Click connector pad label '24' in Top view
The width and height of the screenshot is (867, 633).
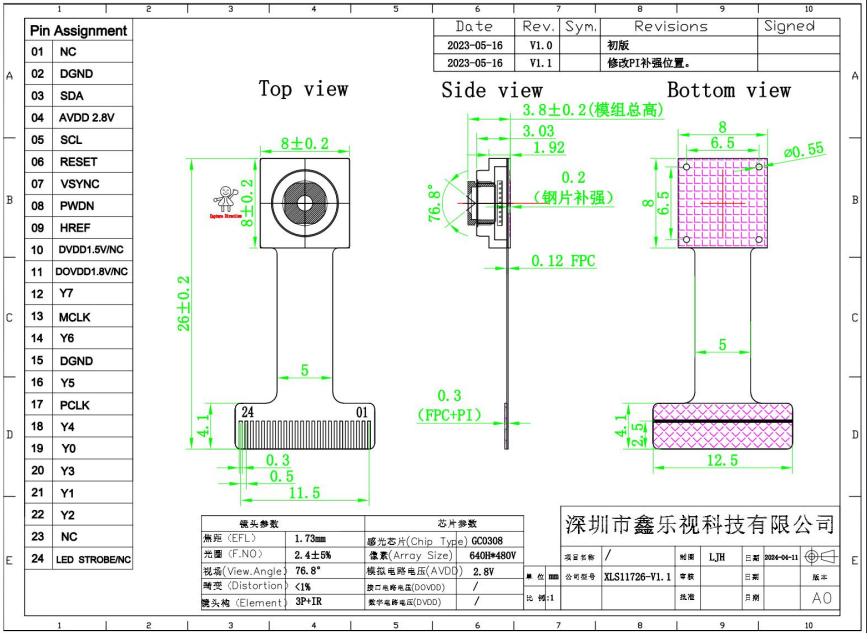(247, 412)
